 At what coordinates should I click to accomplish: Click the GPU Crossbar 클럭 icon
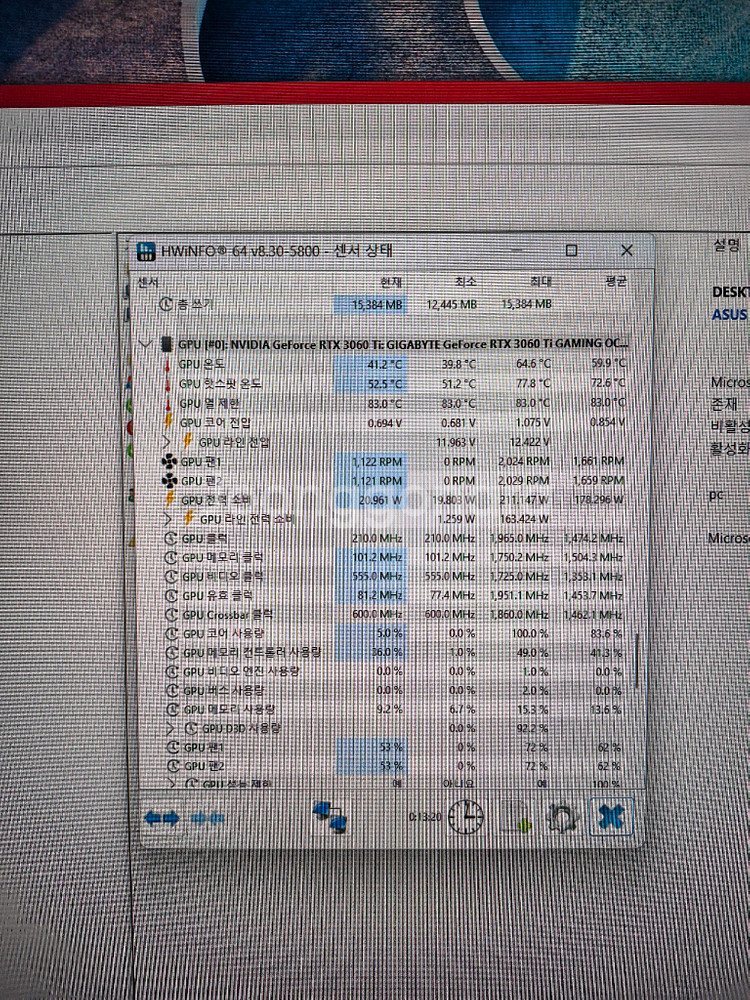[171, 615]
